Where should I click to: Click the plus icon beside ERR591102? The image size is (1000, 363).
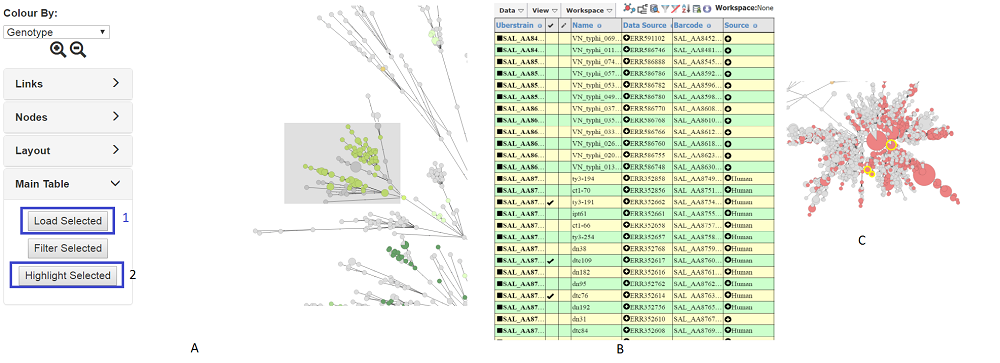(626, 38)
